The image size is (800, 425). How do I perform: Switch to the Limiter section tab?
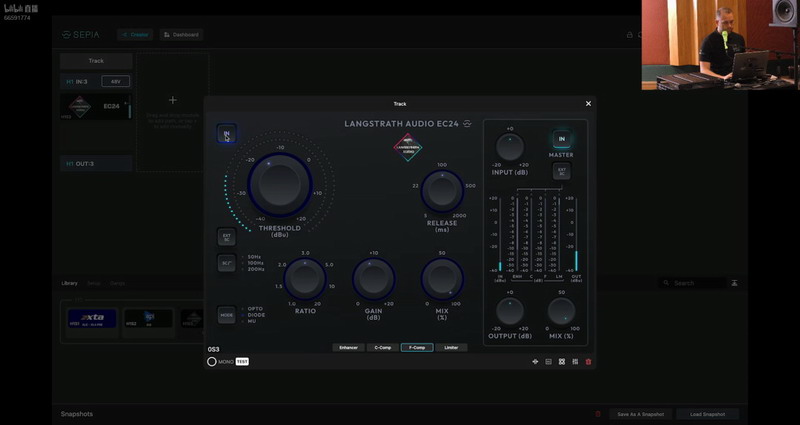pos(451,347)
